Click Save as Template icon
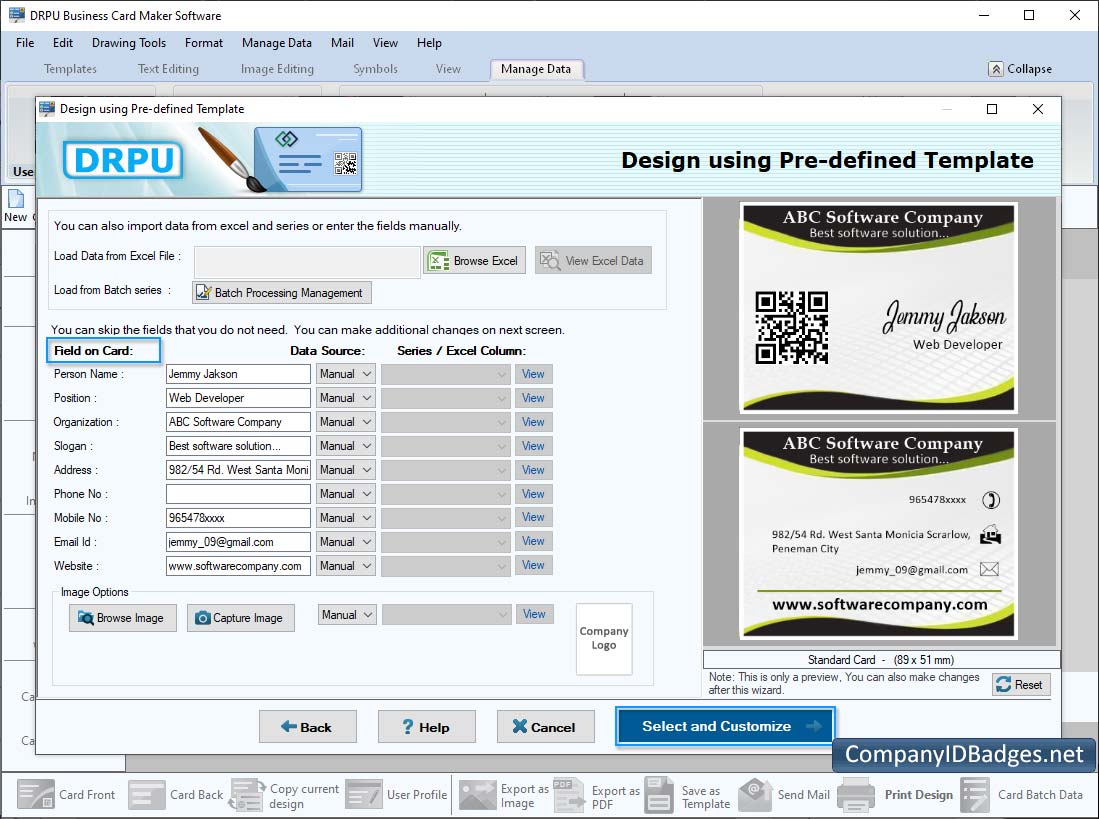 click(x=659, y=794)
